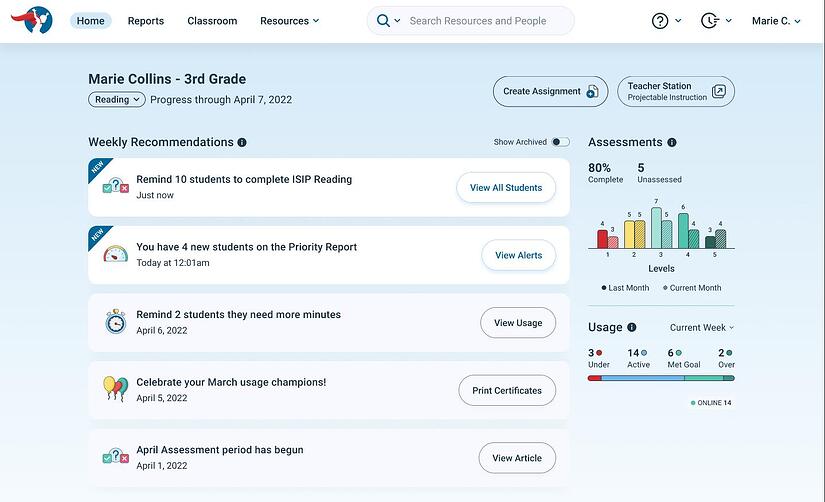
Task: Open the help question mark icon
Action: (660, 21)
